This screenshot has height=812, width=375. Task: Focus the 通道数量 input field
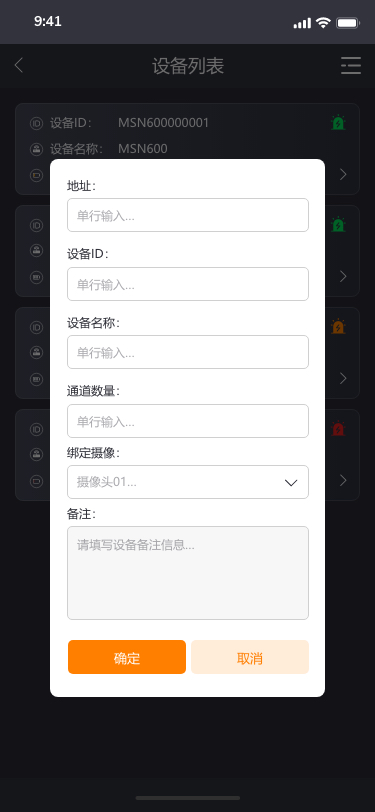pos(188,421)
